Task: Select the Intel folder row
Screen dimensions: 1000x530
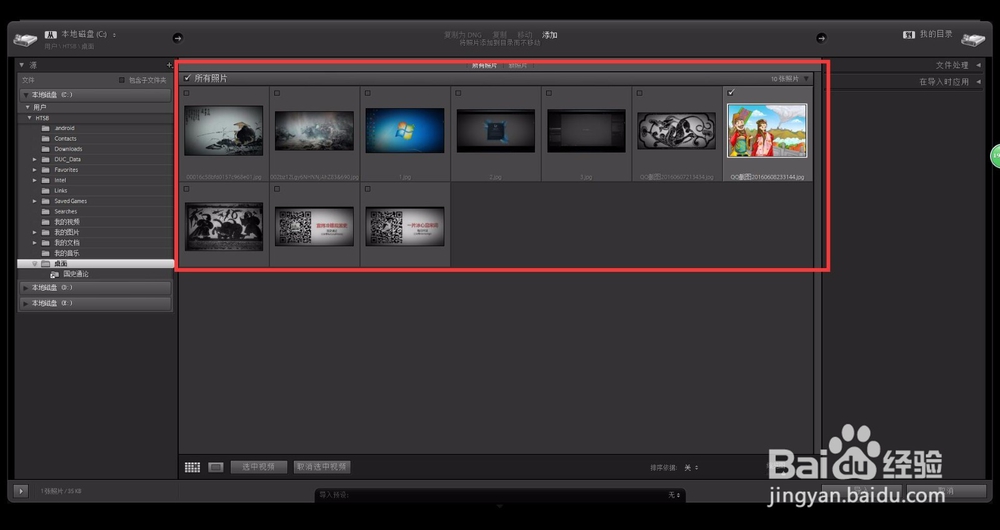Action: 96,180
